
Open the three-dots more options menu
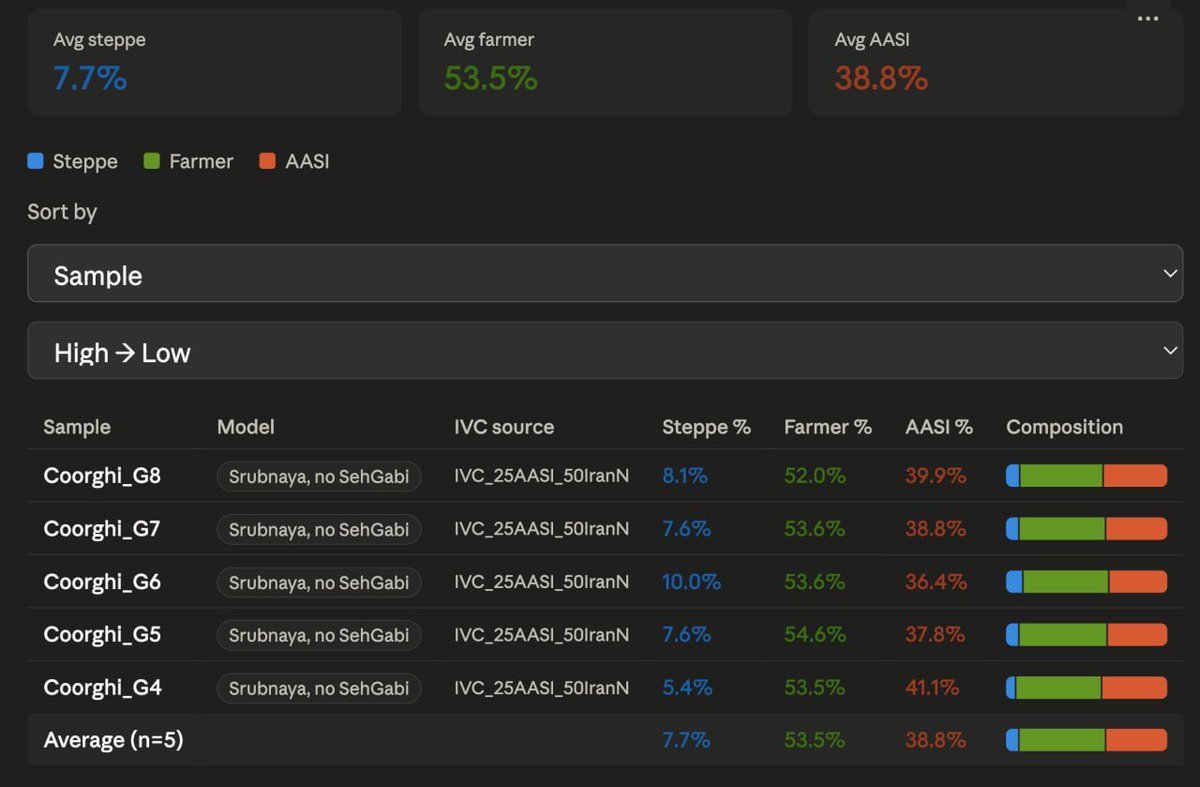click(x=1148, y=19)
